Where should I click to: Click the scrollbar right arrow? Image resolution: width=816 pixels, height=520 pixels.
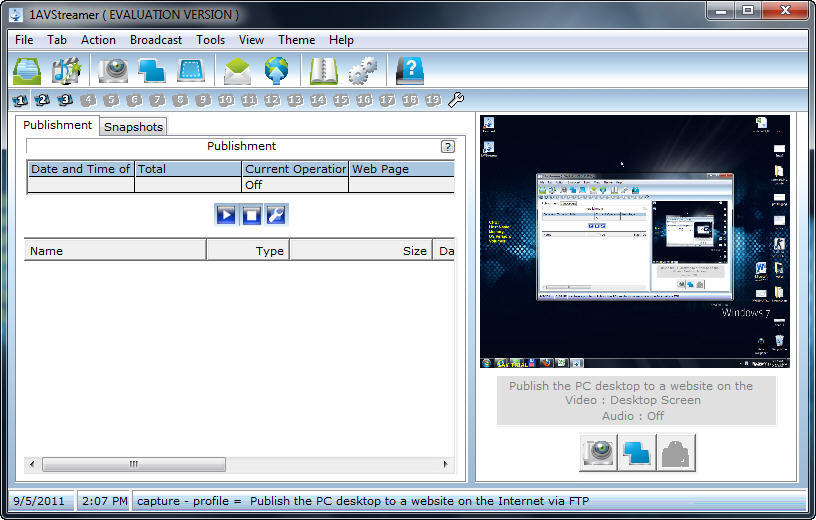coord(445,464)
